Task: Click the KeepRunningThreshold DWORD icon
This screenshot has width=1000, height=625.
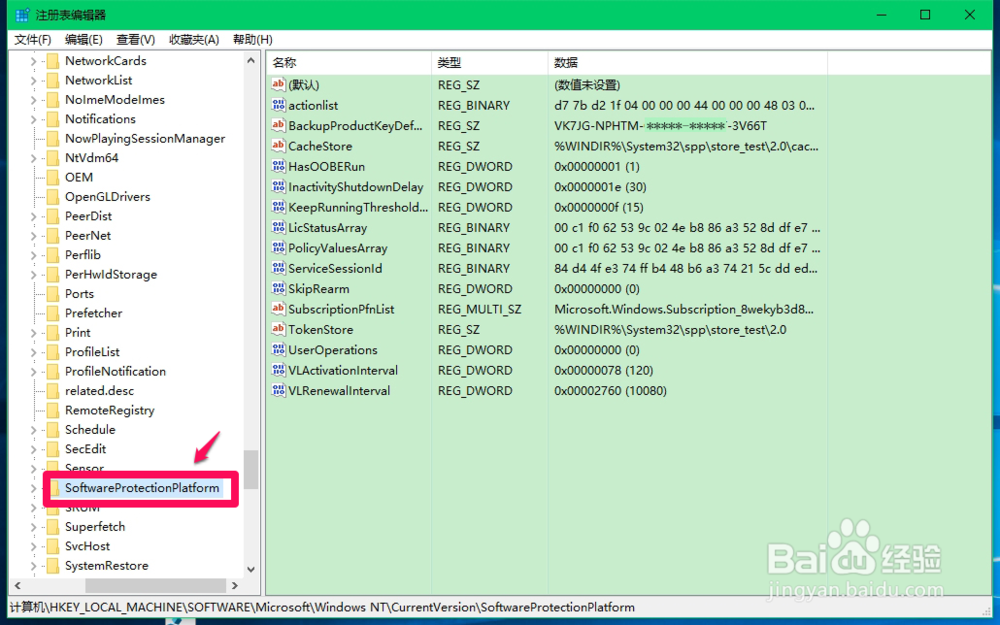Action: click(278, 207)
